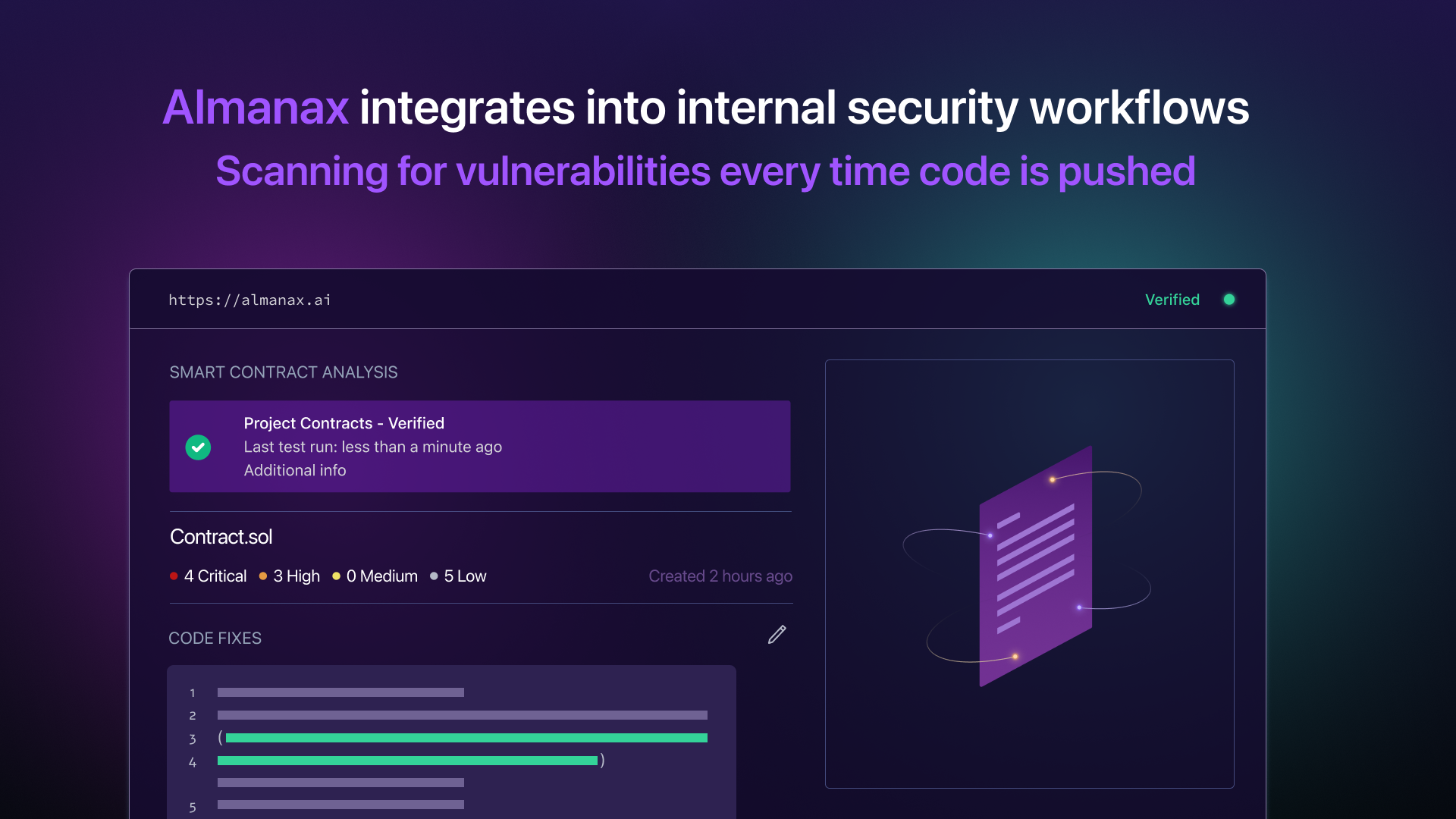Select the pencil edit icon near Code Fixes

pos(777,634)
